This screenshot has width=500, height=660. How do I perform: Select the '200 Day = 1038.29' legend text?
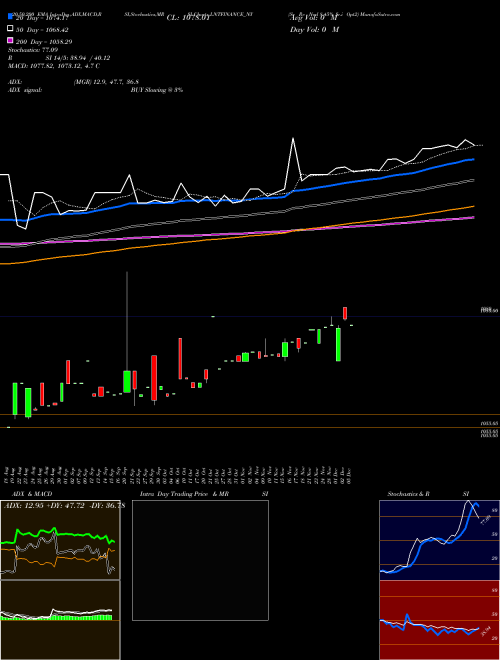[43, 42]
